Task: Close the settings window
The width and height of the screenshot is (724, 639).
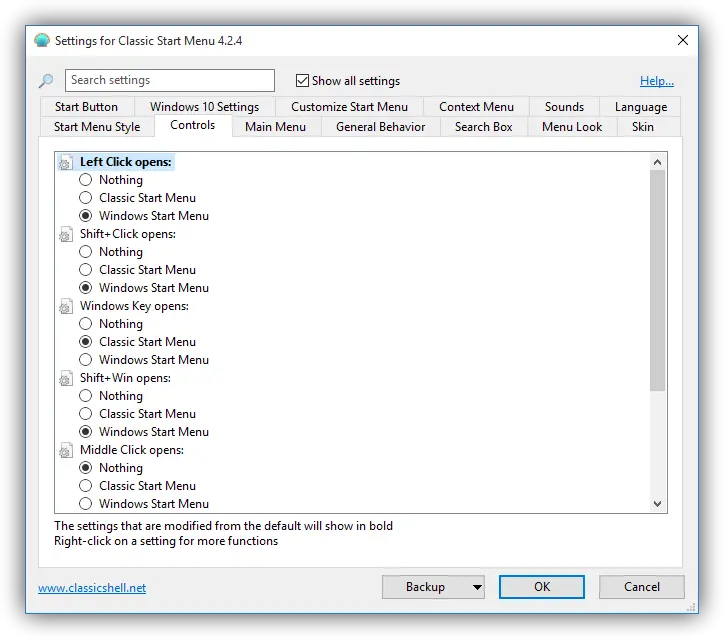Action: coord(683,40)
